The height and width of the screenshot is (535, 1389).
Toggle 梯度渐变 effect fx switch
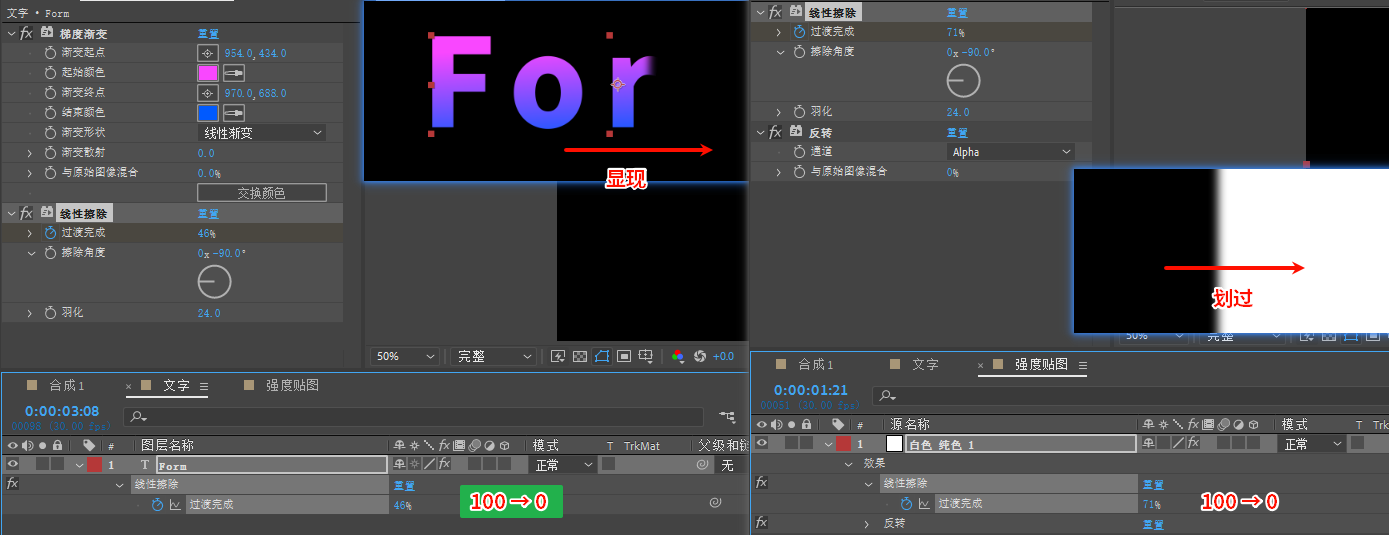(x=26, y=33)
